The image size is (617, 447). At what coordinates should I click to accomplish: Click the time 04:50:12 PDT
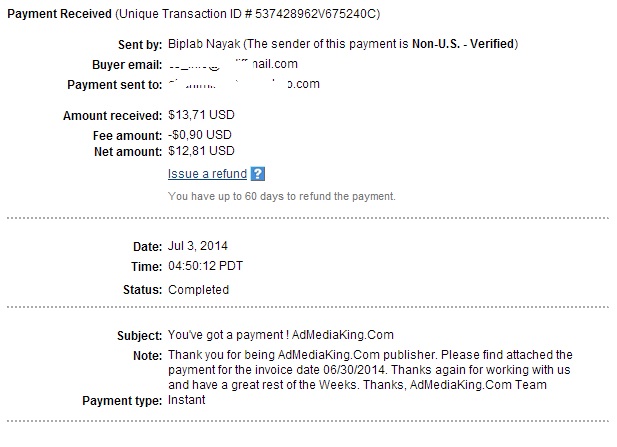pos(205,266)
